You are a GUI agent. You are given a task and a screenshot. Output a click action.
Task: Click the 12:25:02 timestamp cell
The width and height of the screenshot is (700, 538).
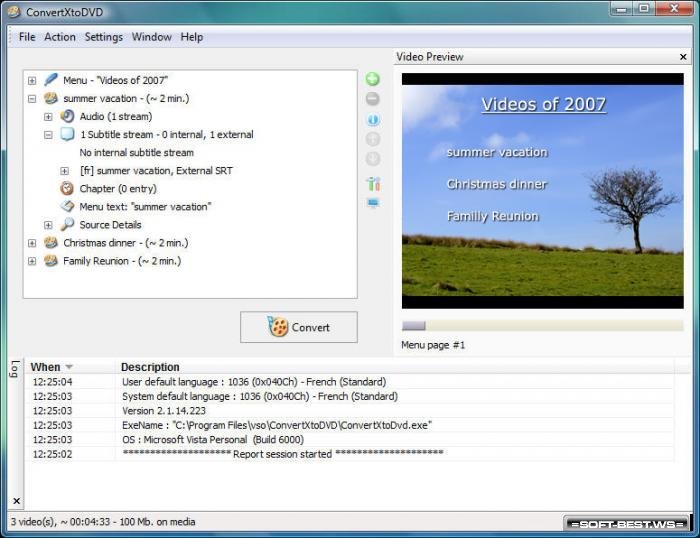(52, 454)
